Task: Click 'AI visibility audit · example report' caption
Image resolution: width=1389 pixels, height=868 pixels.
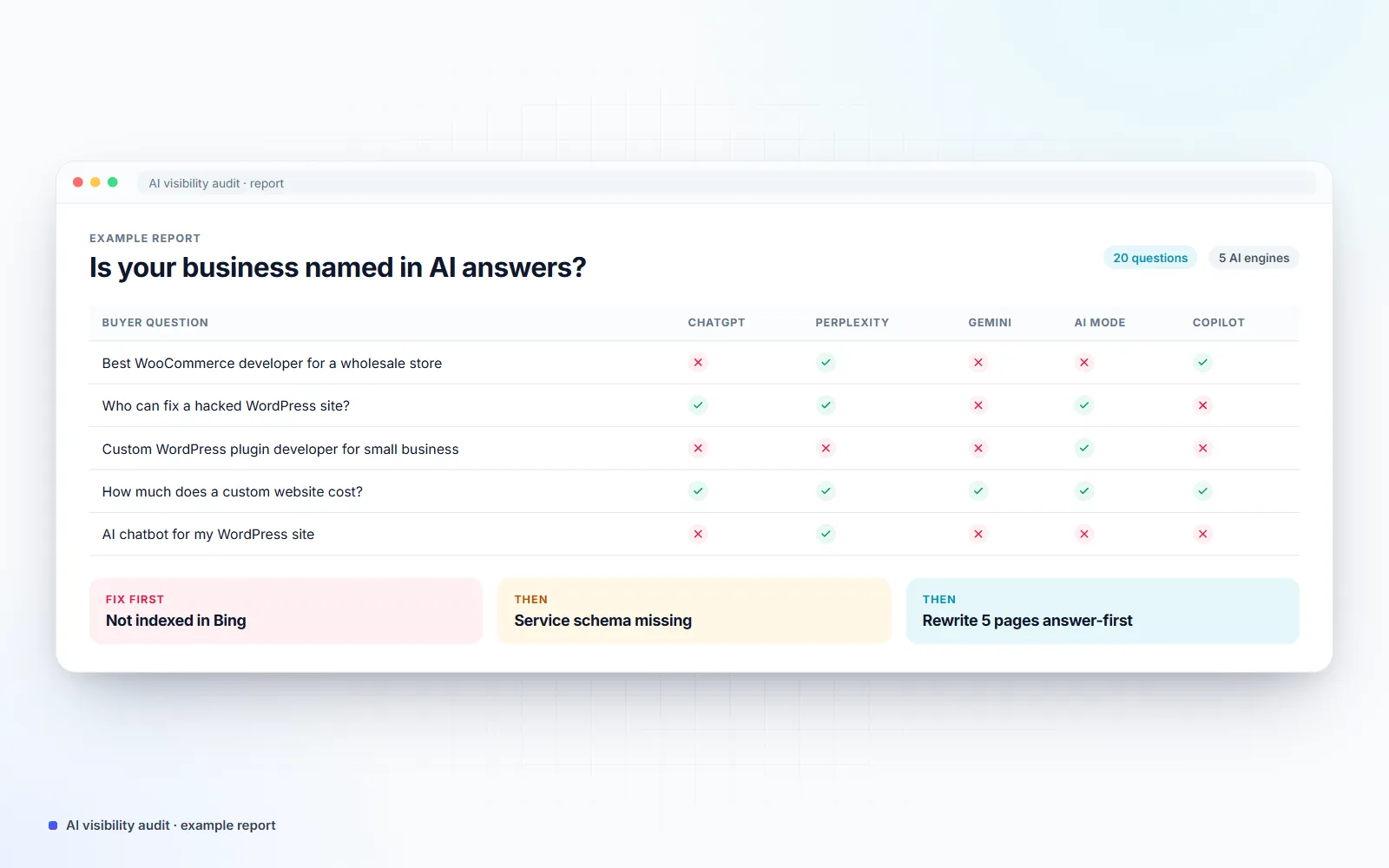Action: [171, 825]
